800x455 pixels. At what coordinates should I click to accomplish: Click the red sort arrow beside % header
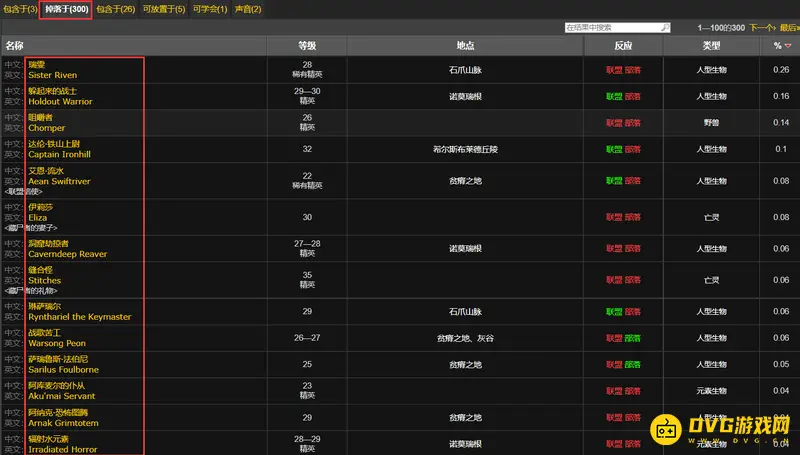788,46
